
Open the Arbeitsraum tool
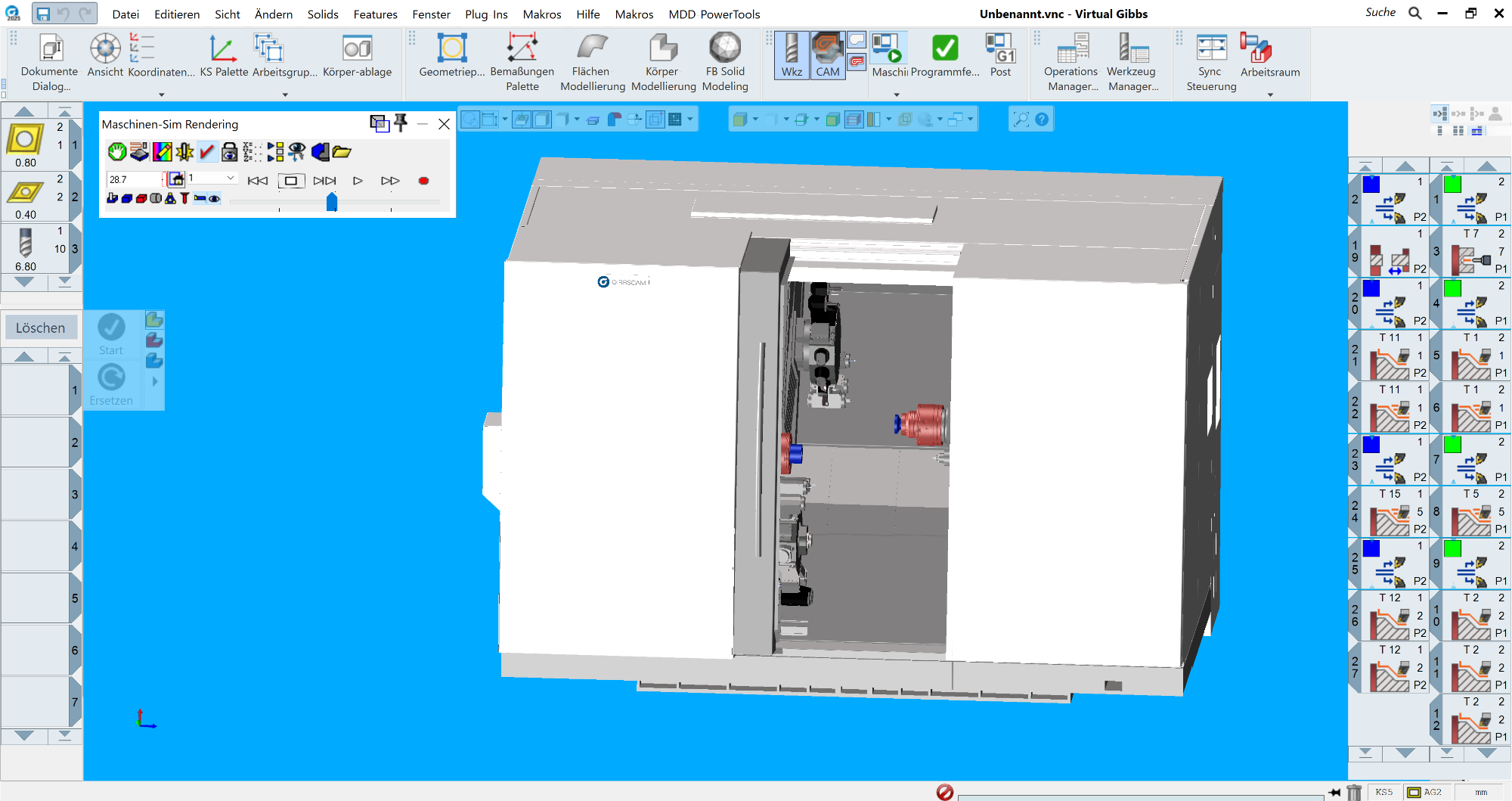1270,57
